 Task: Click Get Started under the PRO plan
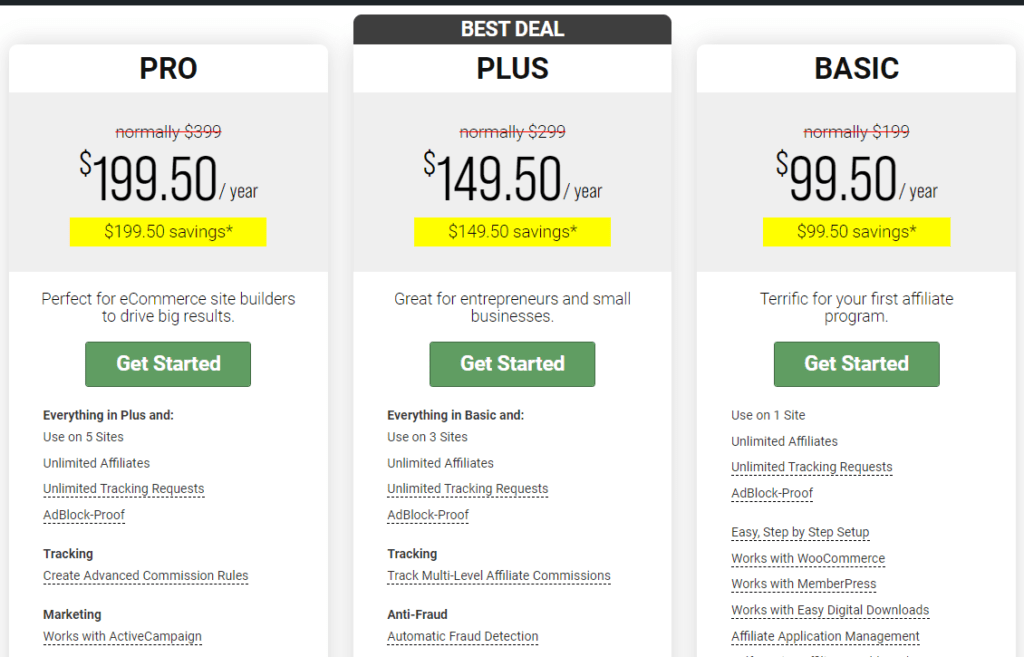tap(167, 364)
